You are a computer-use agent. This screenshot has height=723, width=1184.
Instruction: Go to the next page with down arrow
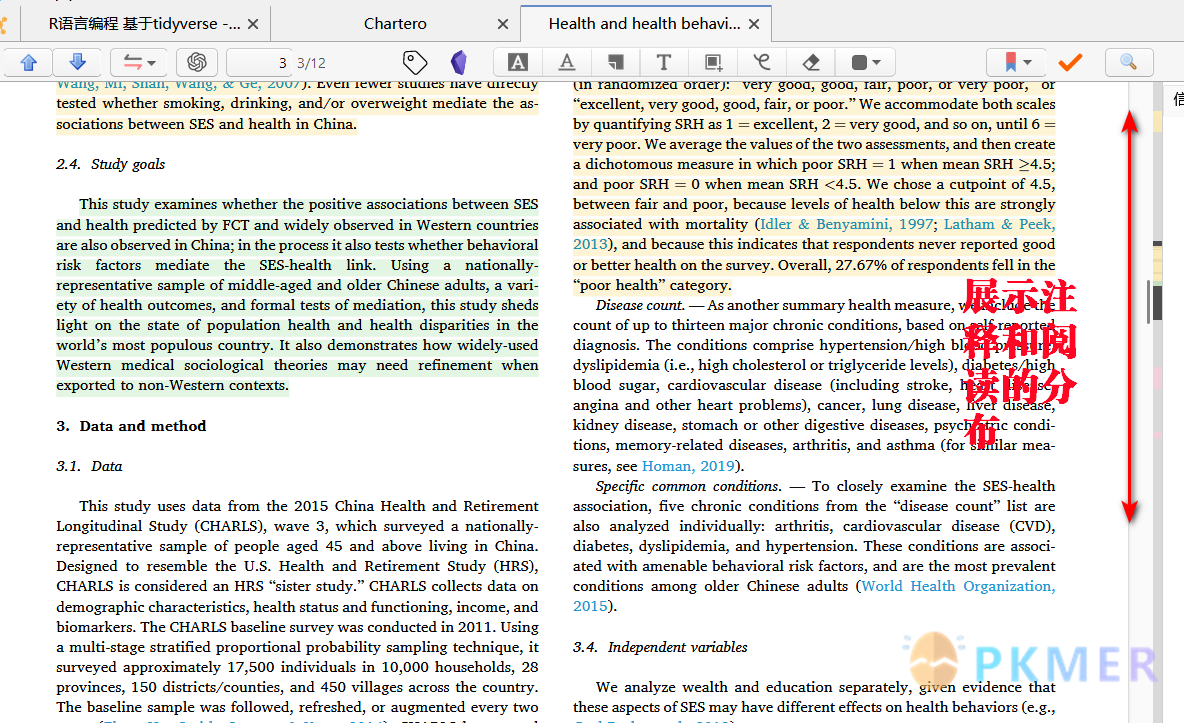tap(77, 62)
